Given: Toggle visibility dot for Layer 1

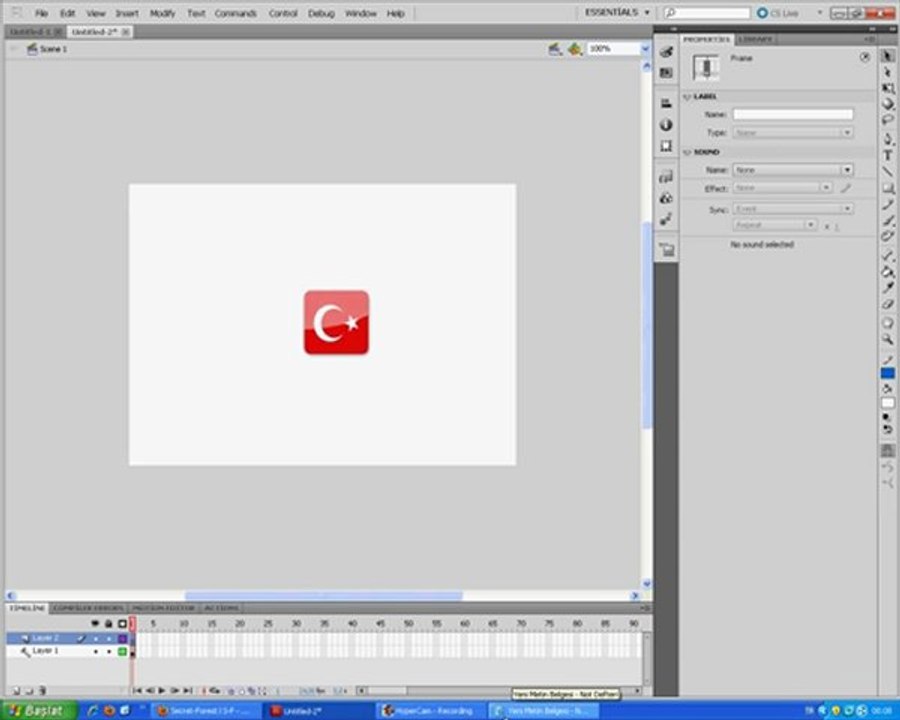Looking at the screenshot, I should (x=96, y=651).
